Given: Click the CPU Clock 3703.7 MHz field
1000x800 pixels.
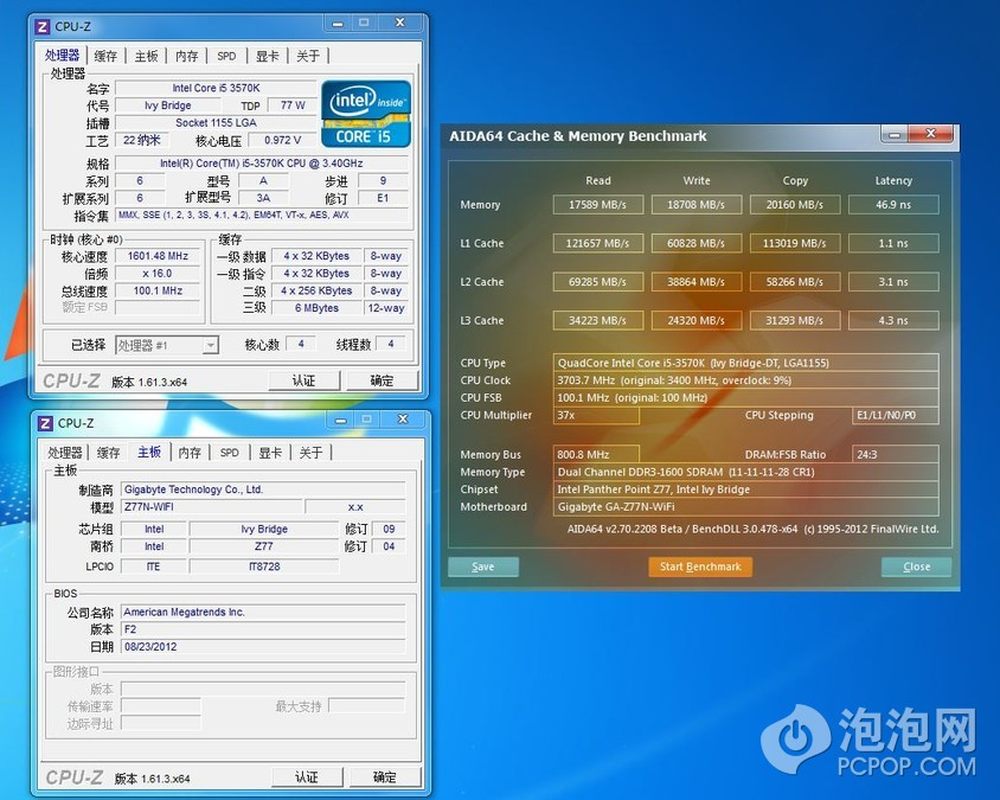Looking at the screenshot, I should (x=746, y=380).
